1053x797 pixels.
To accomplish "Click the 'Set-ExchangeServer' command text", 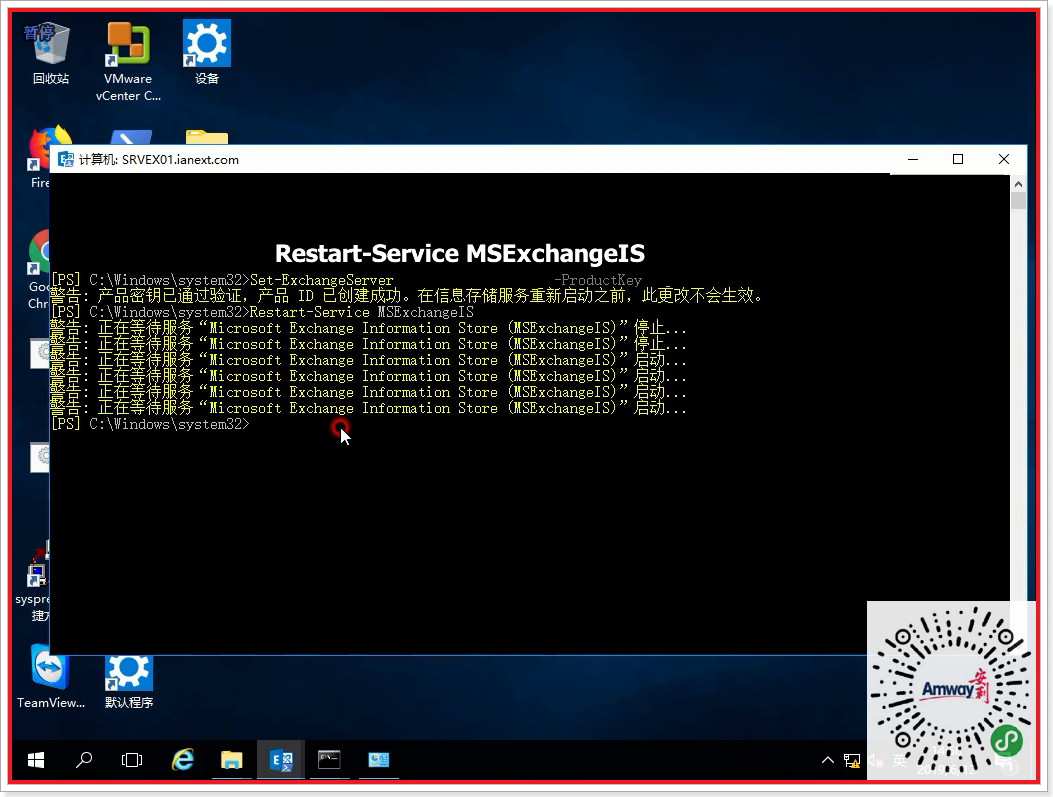I will click(x=322, y=280).
